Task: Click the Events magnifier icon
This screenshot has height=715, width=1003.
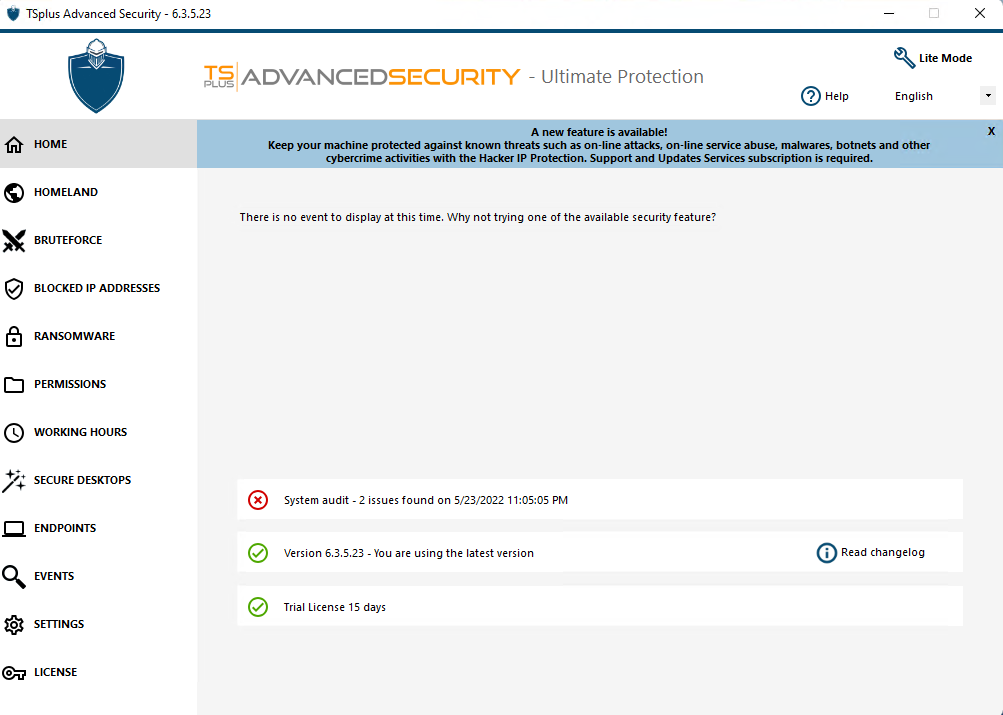Action: (x=13, y=576)
